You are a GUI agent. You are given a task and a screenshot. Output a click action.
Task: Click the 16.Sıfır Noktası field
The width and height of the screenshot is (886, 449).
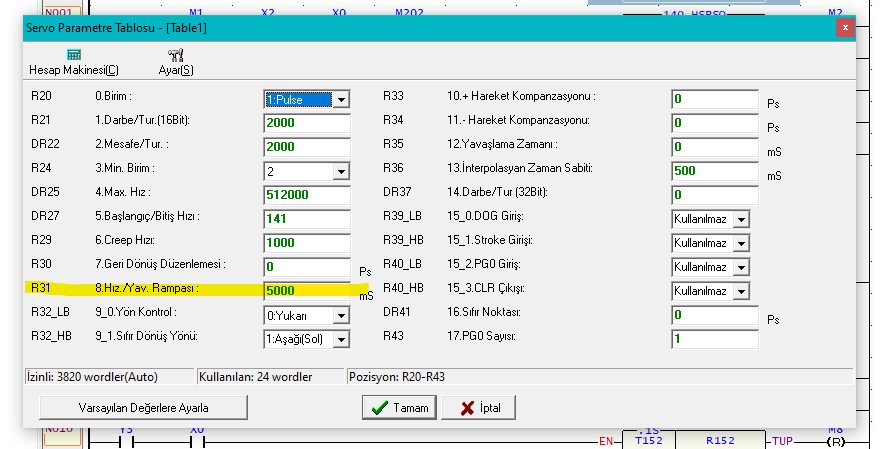[x=715, y=315]
